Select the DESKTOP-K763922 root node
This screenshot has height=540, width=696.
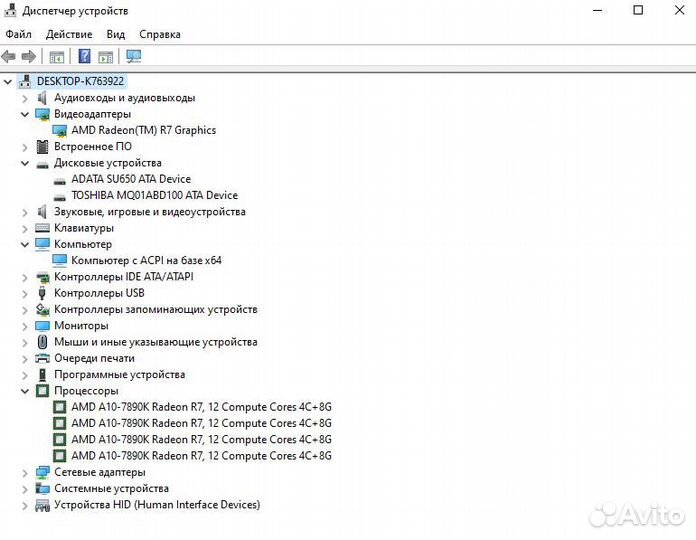80,81
